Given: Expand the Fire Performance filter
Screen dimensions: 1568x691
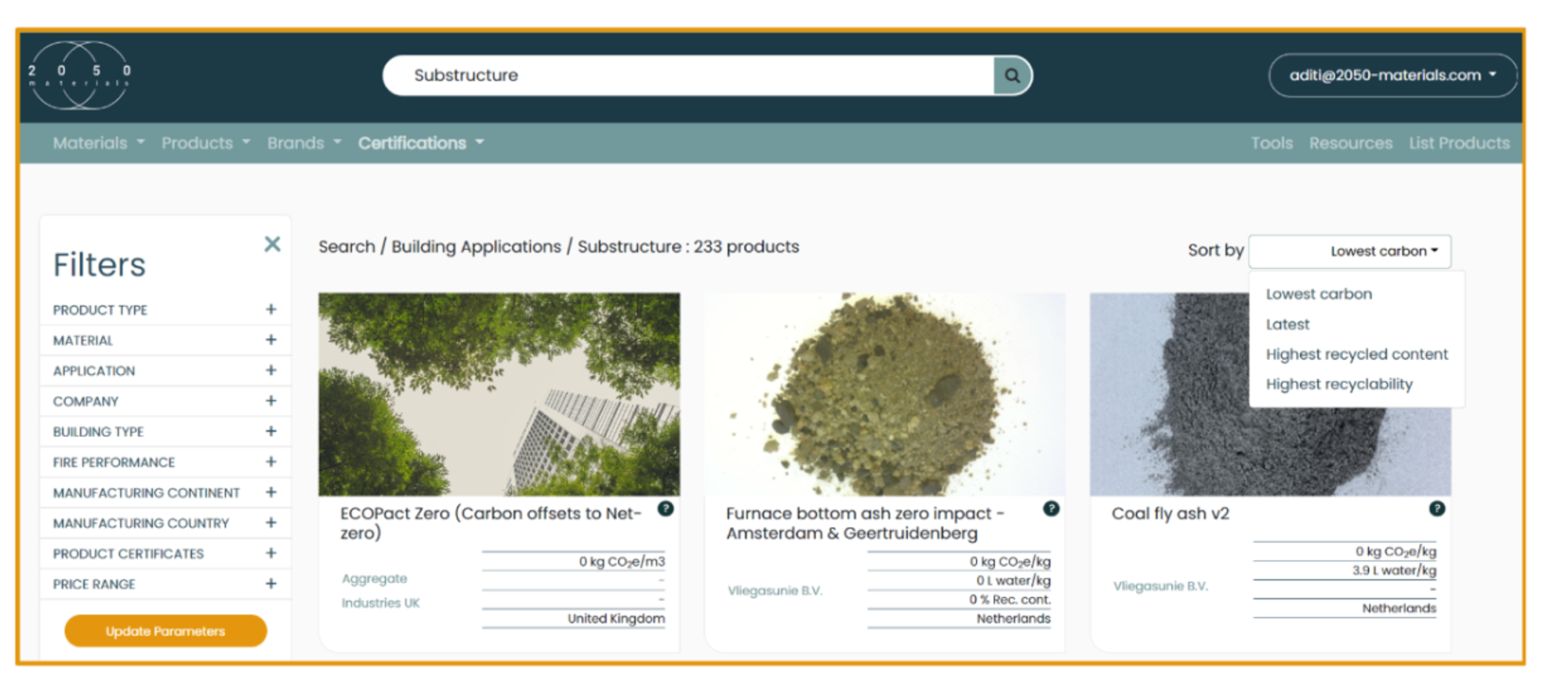Looking at the screenshot, I should pos(270,462).
